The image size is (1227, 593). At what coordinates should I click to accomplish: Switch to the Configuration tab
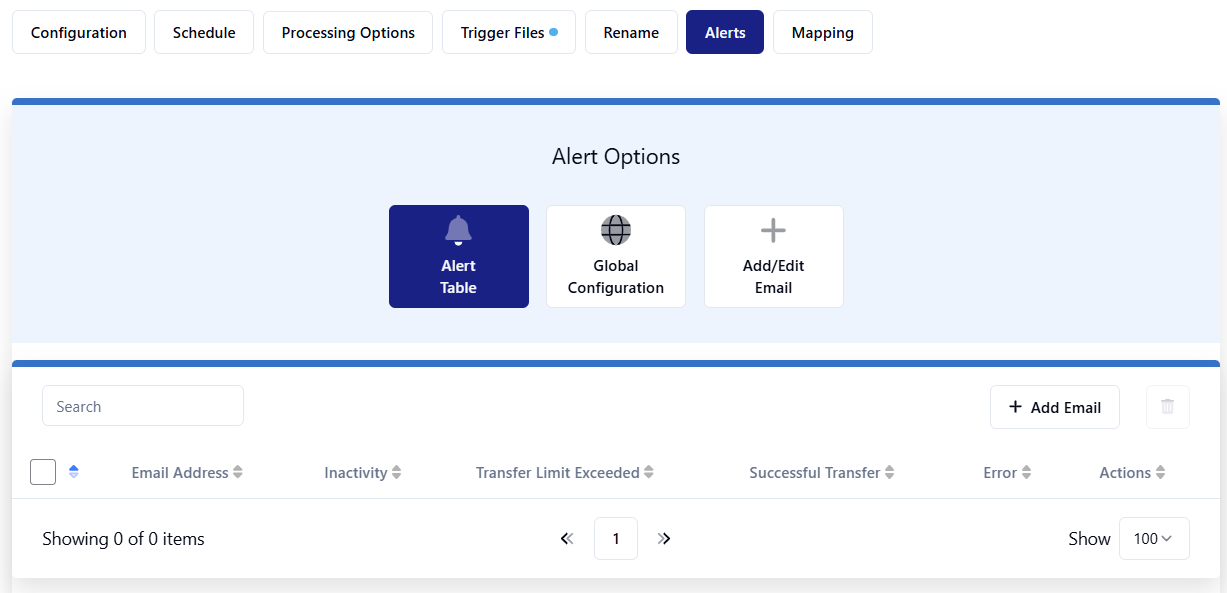click(79, 33)
